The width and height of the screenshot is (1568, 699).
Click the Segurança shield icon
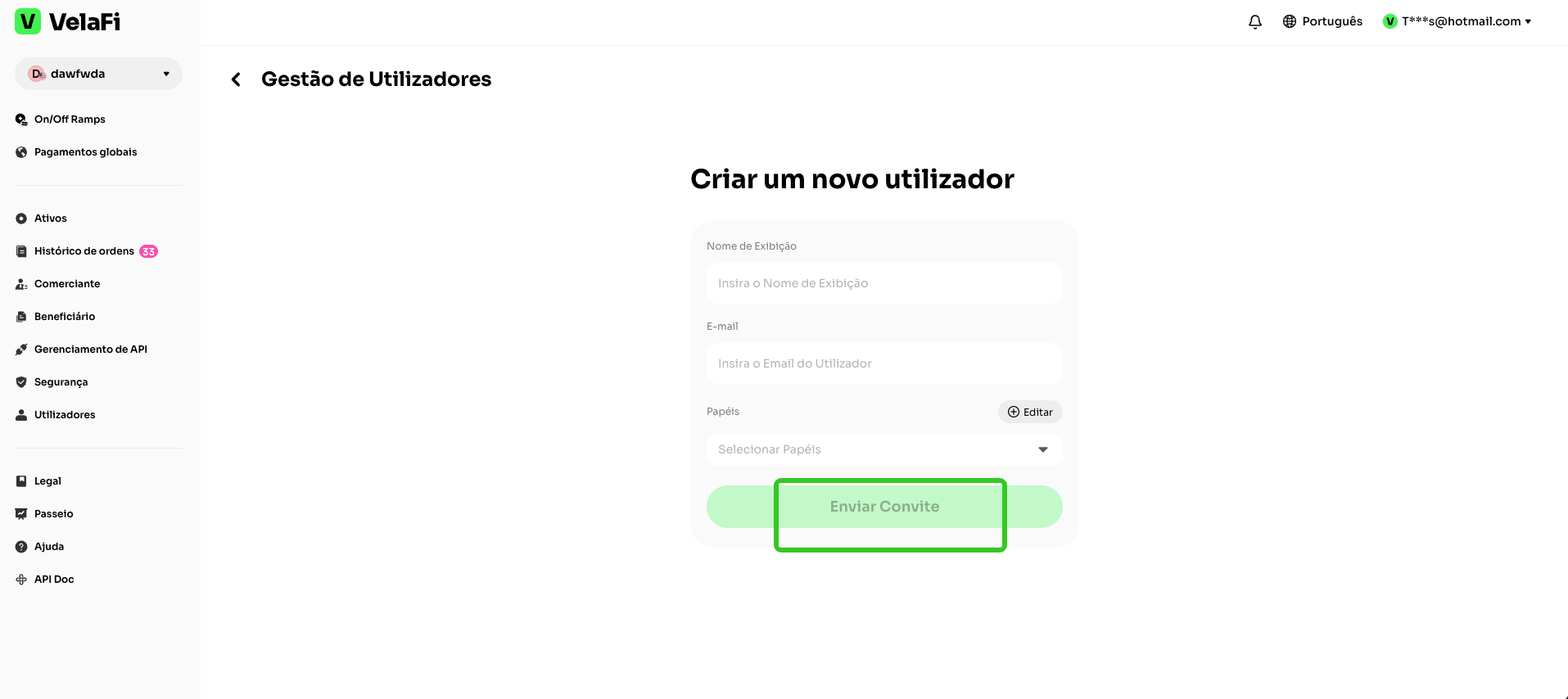click(x=21, y=382)
